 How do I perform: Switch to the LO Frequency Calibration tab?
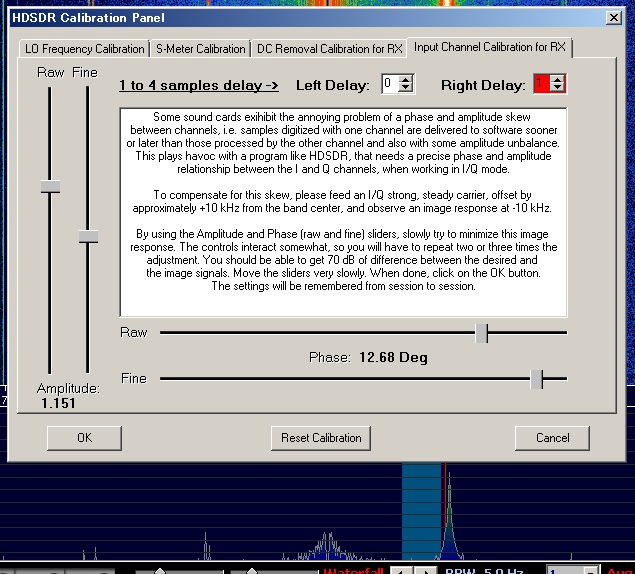tap(84, 49)
